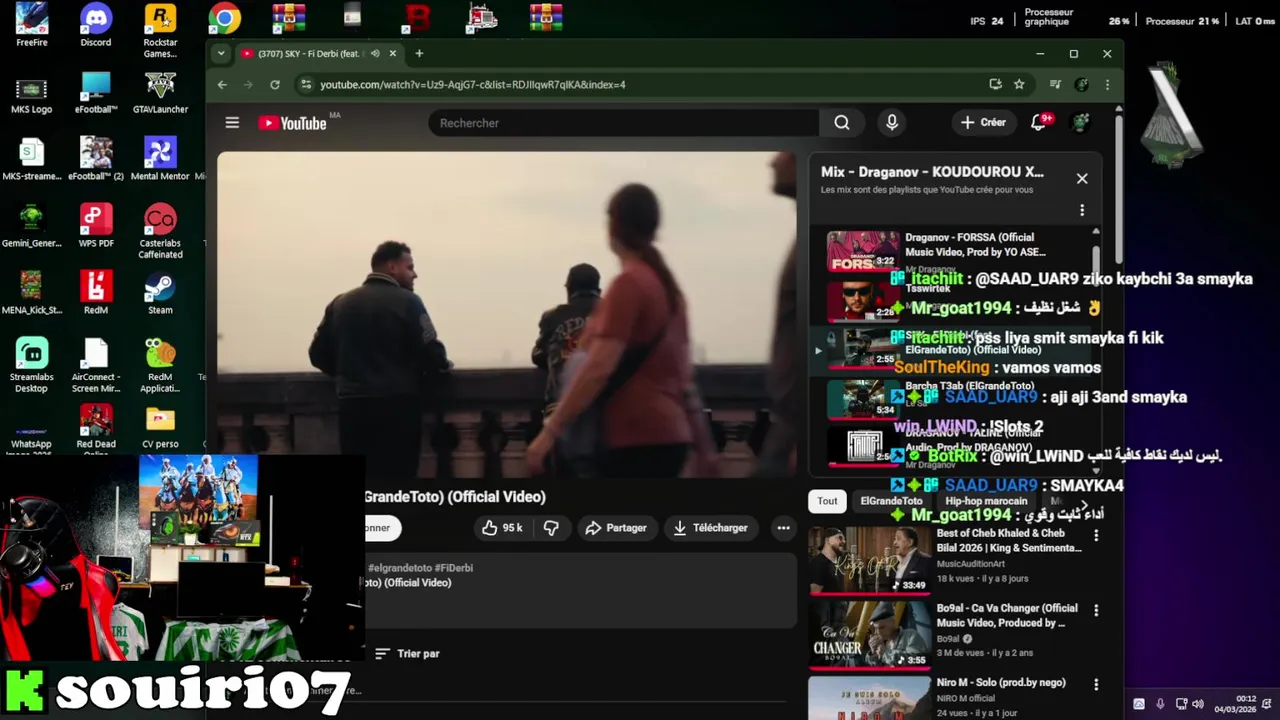The width and height of the screenshot is (1280, 720).
Task: Open the Mental Mentor desktop icon
Action: pyautogui.click(x=160, y=160)
